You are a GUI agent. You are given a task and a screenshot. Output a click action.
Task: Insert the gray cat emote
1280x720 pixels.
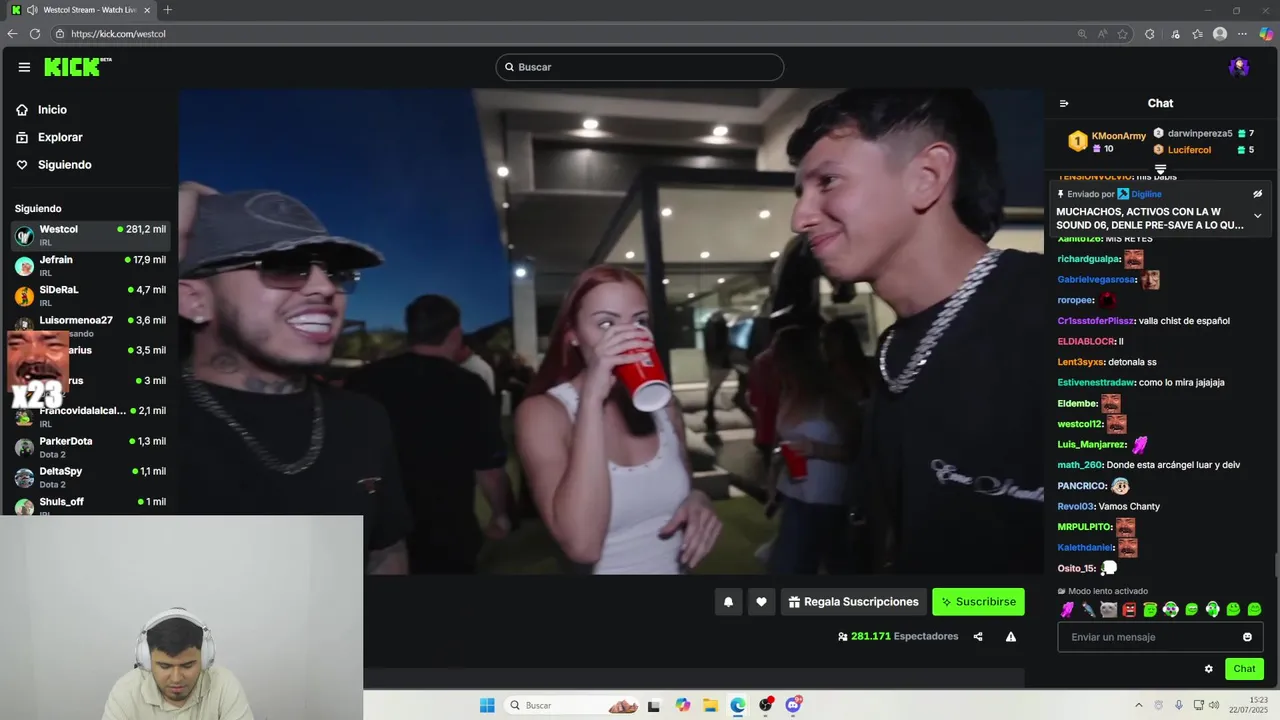pyautogui.click(x=1108, y=609)
